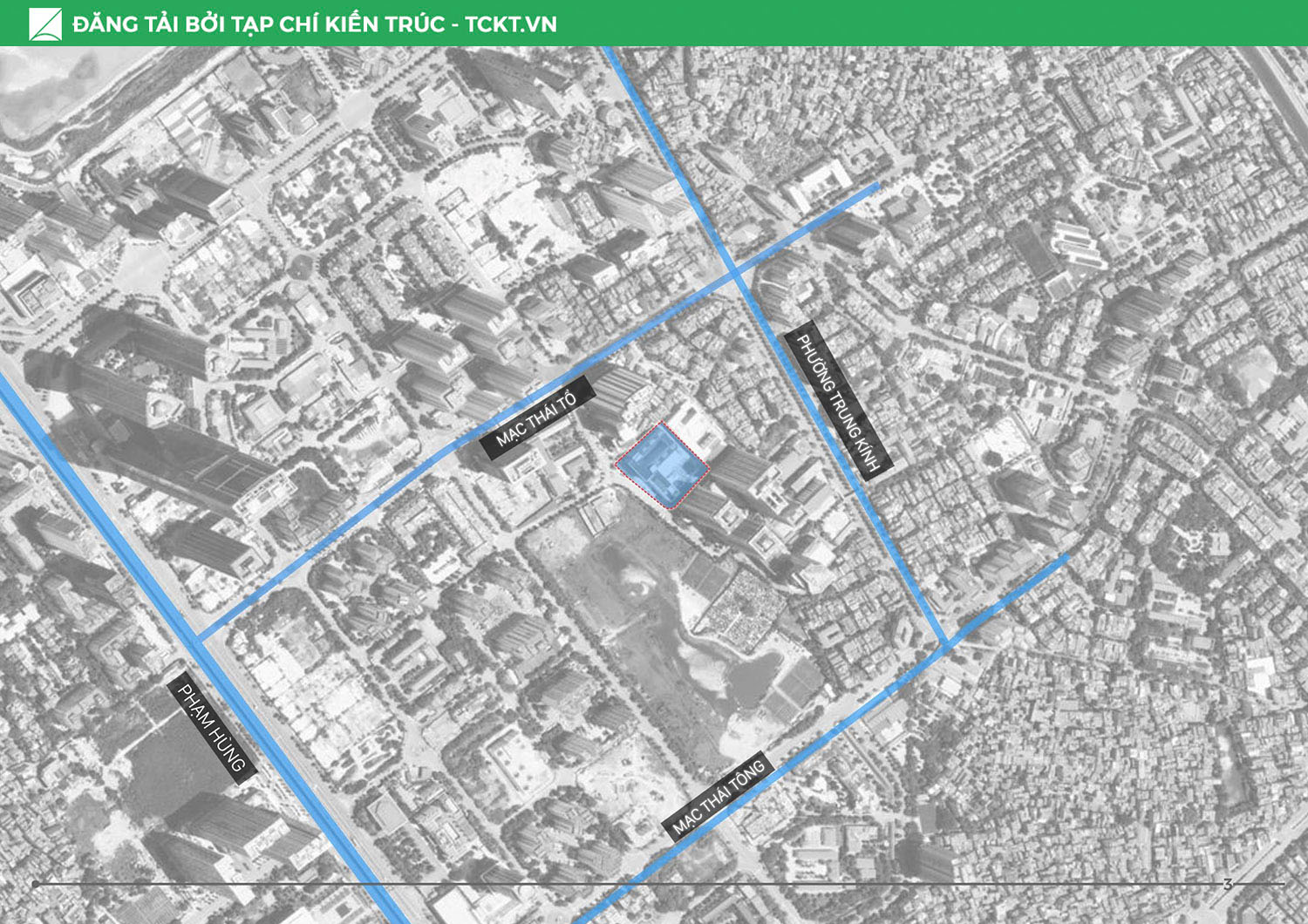The width and height of the screenshot is (1308, 924).
Task: Click the page number "3"
Action: coord(1228,884)
